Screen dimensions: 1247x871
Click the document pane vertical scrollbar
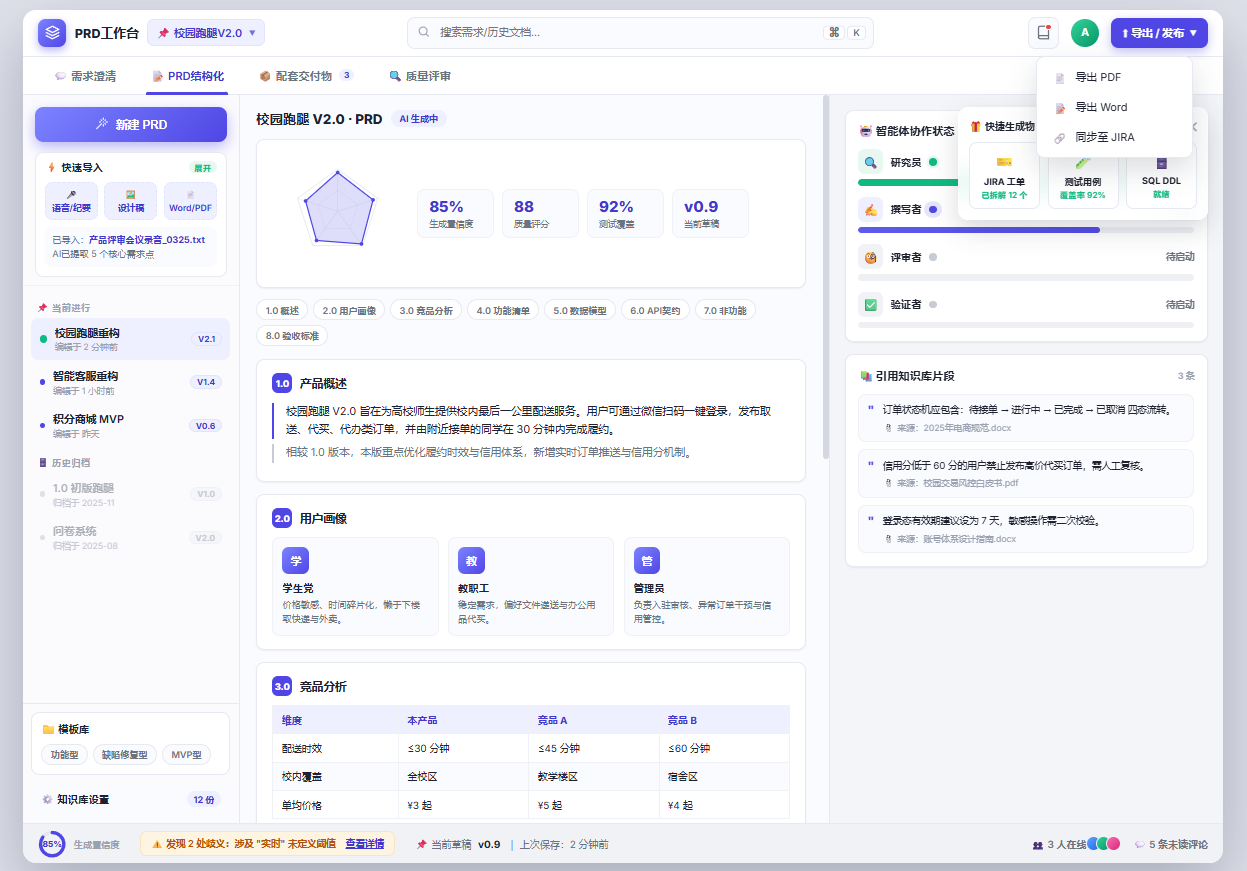826,277
